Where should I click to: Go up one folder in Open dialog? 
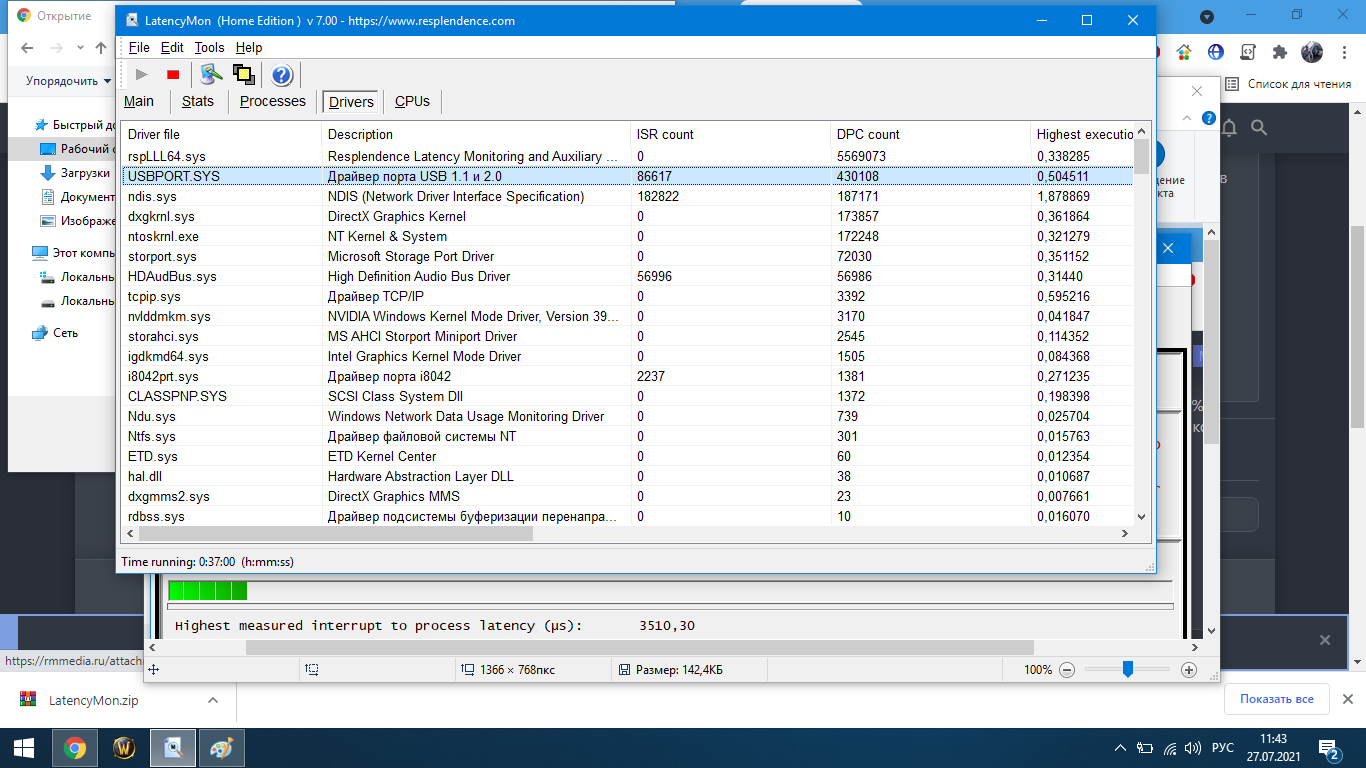pyautogui.click(x=101, y=48)
